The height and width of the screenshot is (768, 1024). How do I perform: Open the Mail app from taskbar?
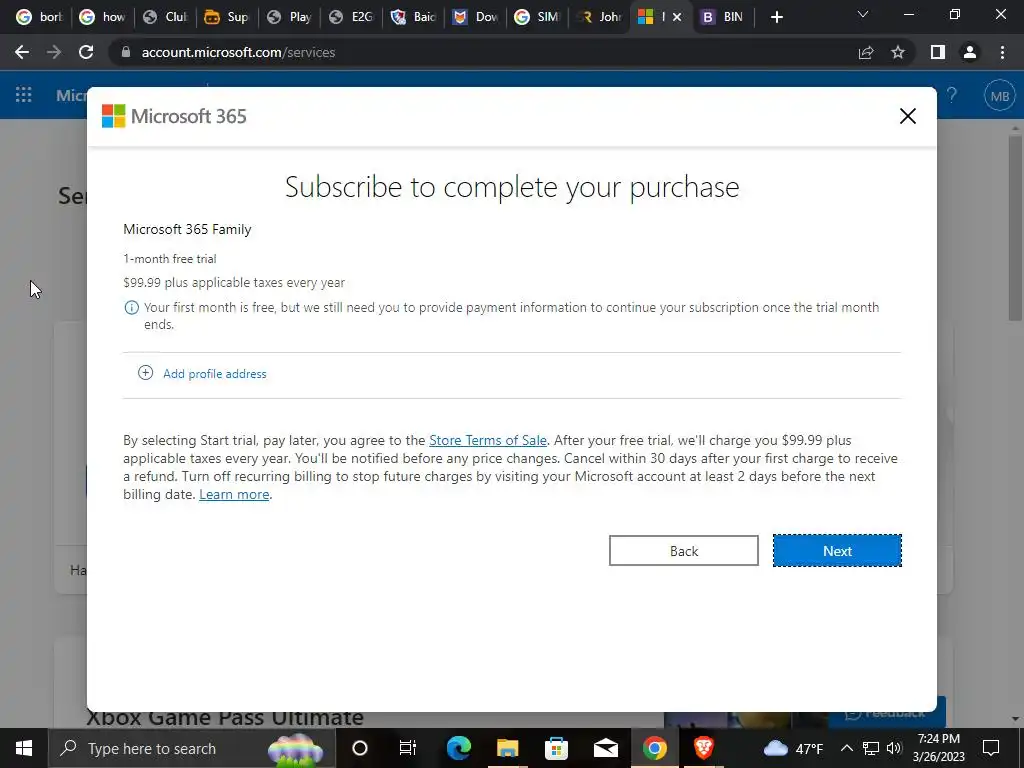point(605,748)
